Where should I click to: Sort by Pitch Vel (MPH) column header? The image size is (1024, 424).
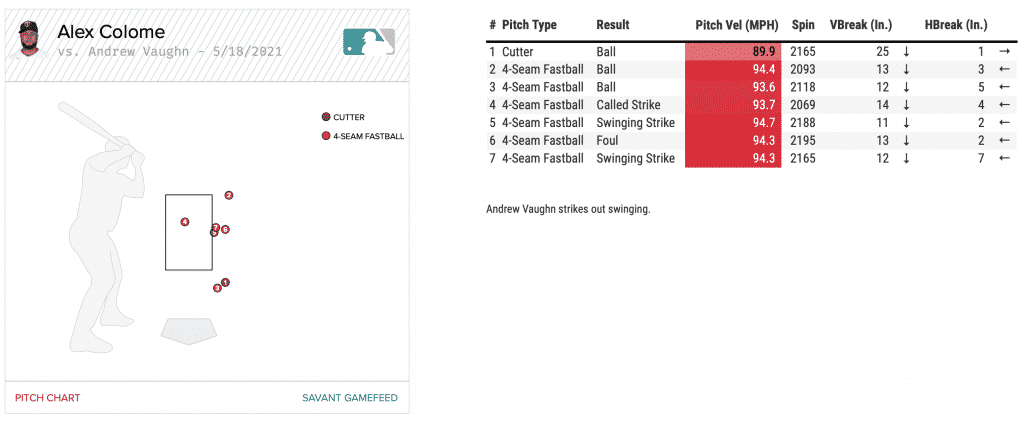pyautogui.click(x=737, y=25)
